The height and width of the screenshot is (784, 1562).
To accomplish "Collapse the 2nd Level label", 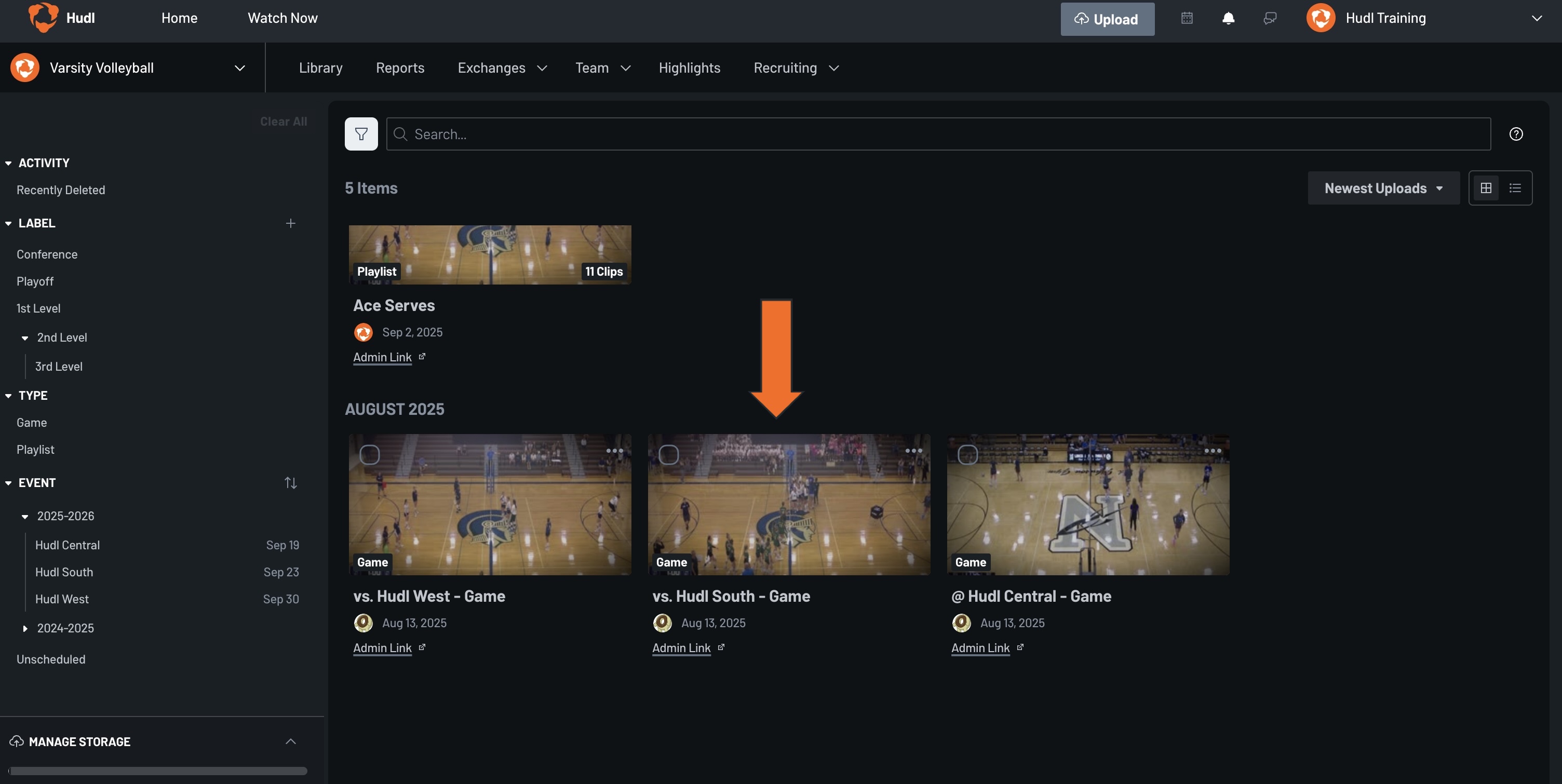I will tap(25, 337).
